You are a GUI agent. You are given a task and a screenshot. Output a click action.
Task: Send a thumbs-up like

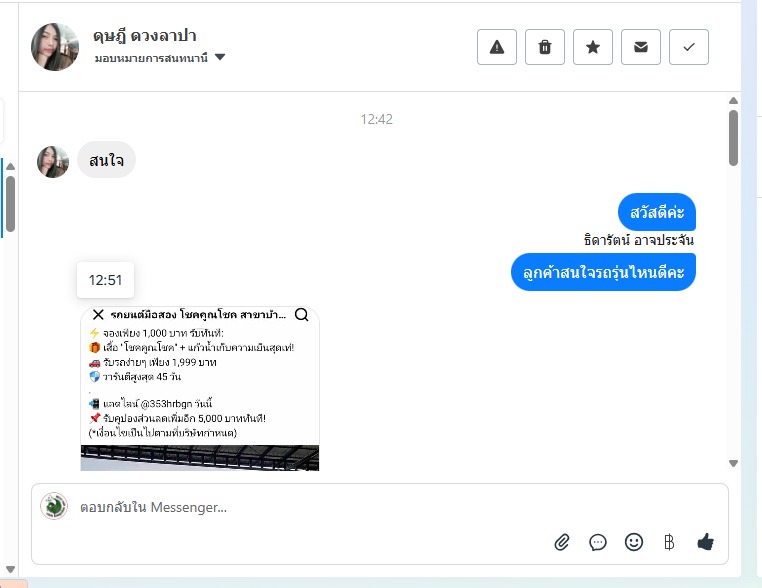(x=705, y=541)
